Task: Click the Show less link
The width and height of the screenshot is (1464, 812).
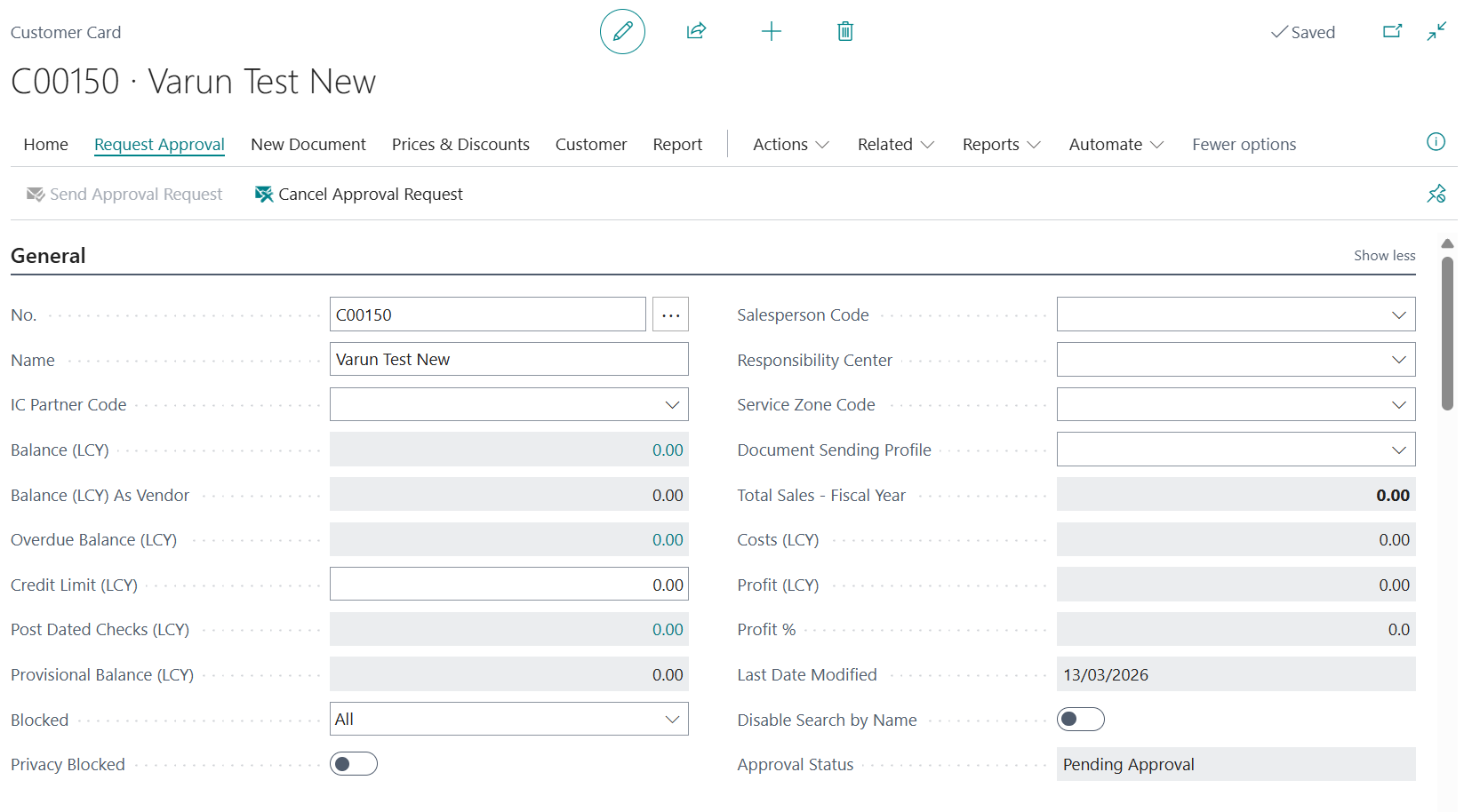Action: click(x=1384, y=256)
